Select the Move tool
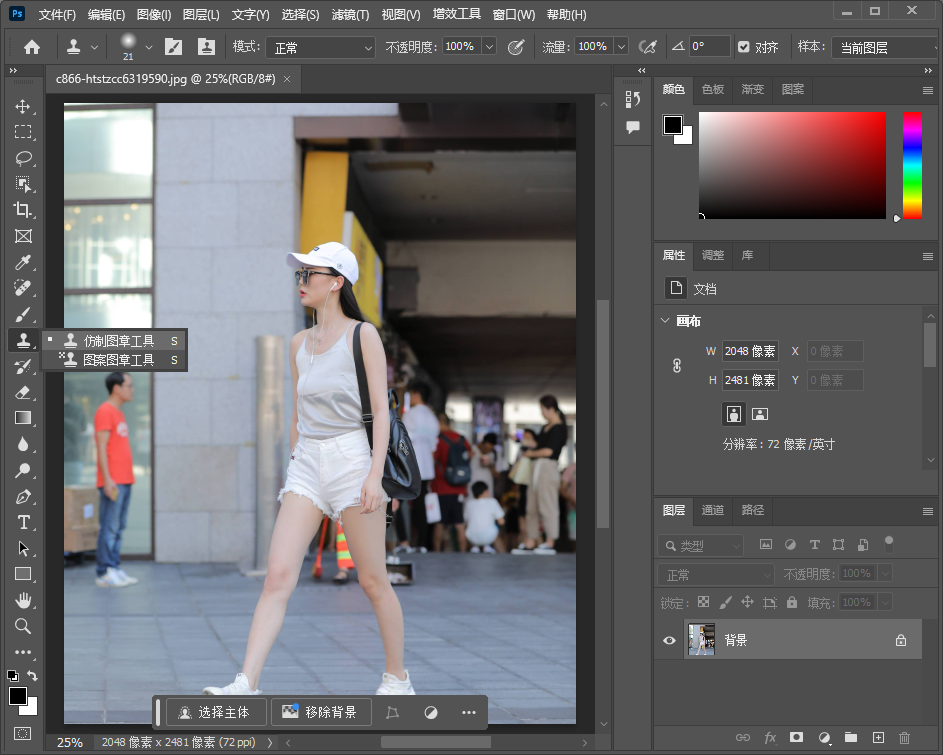 point(23,106)
